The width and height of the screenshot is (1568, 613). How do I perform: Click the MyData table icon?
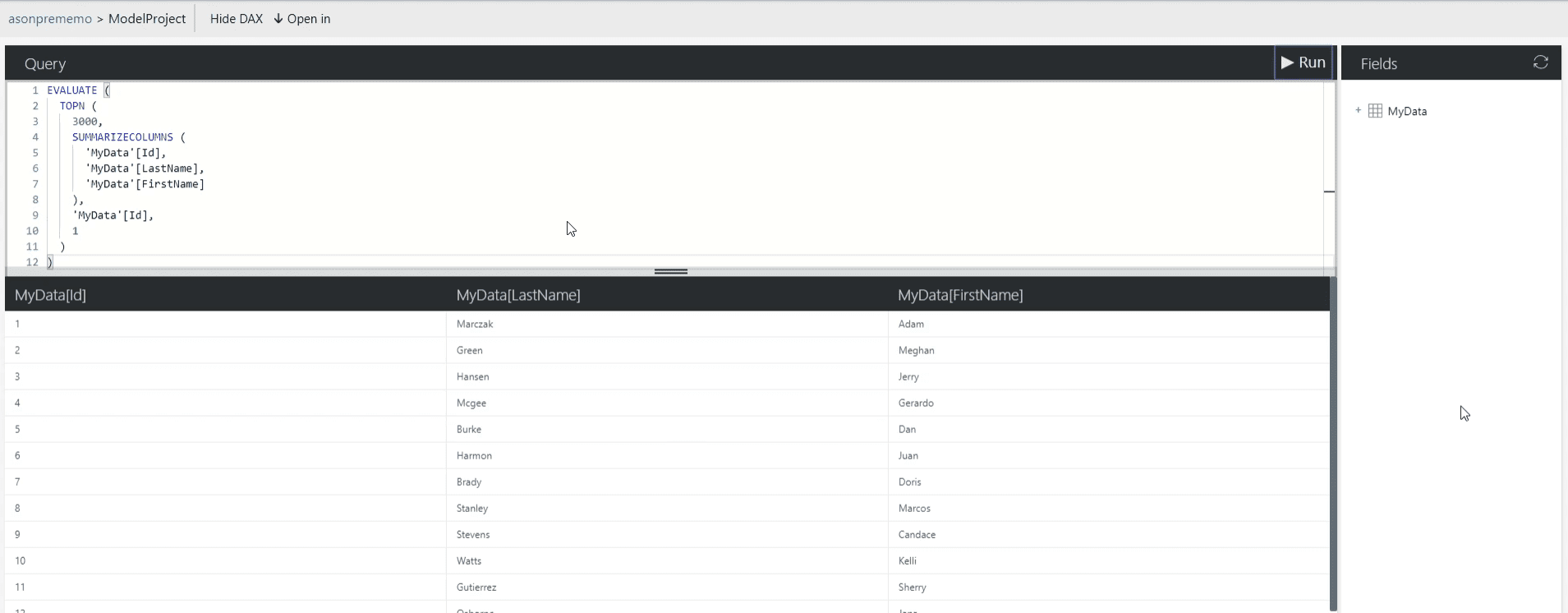click(1375, 111)
